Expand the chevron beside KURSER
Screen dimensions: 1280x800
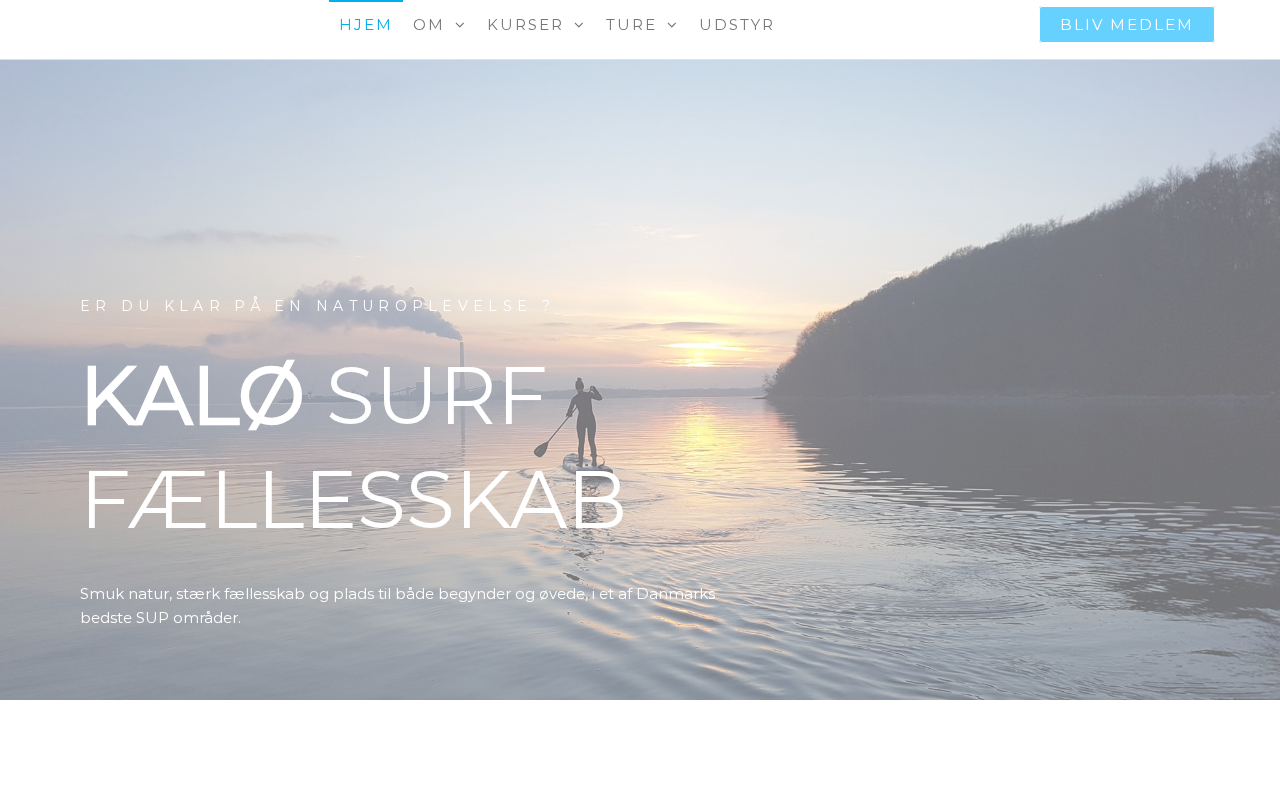[579, 25]
